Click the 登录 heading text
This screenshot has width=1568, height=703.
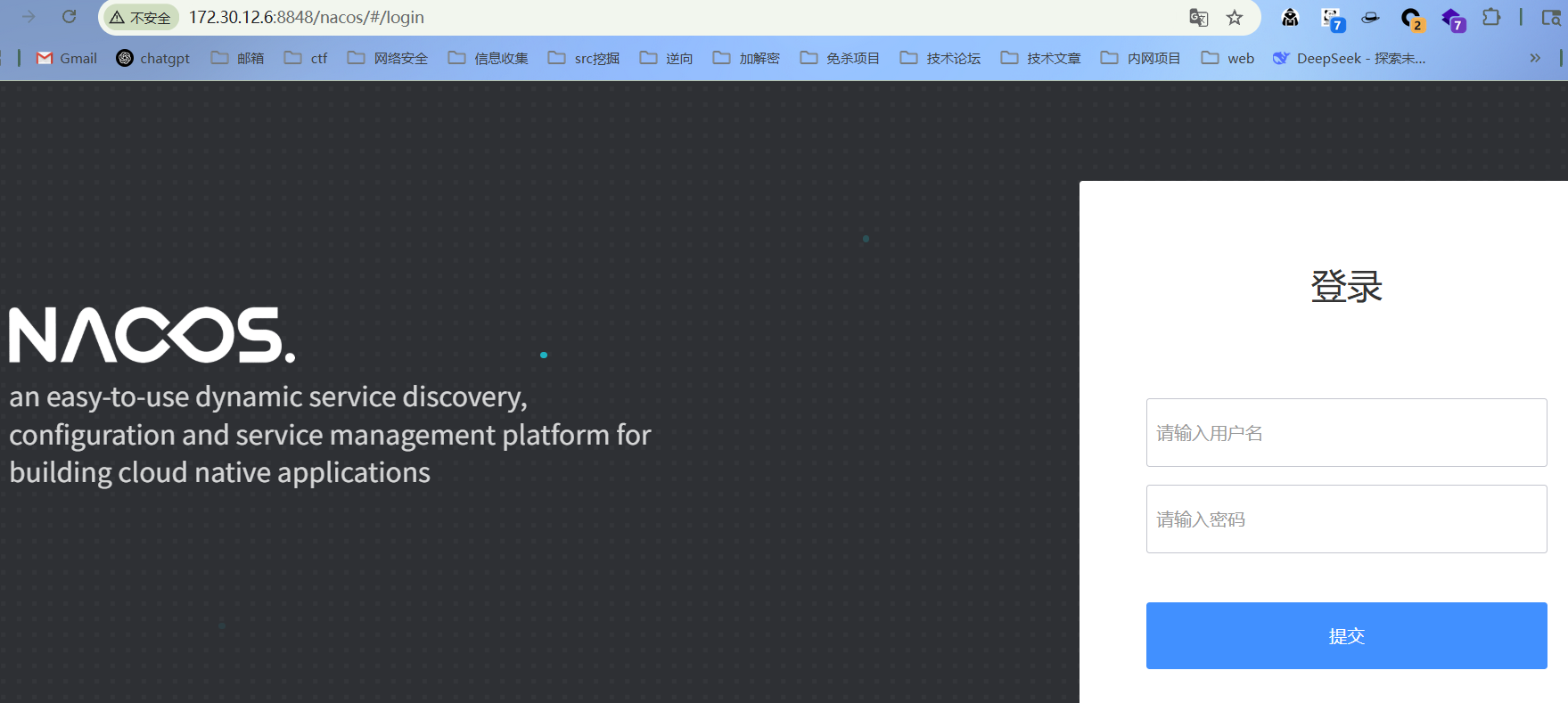(1346, 287)
